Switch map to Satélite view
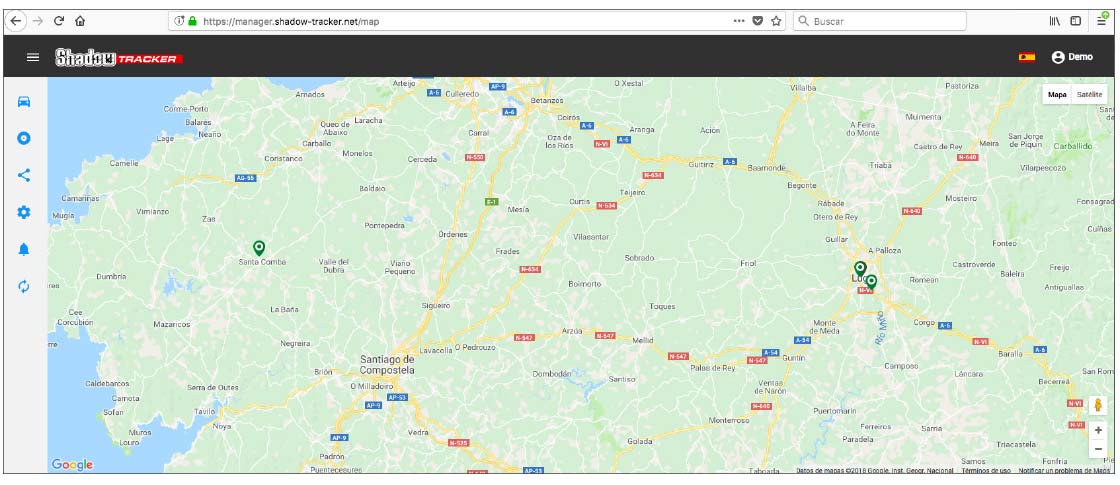1120x485 pixels. 1089,94
